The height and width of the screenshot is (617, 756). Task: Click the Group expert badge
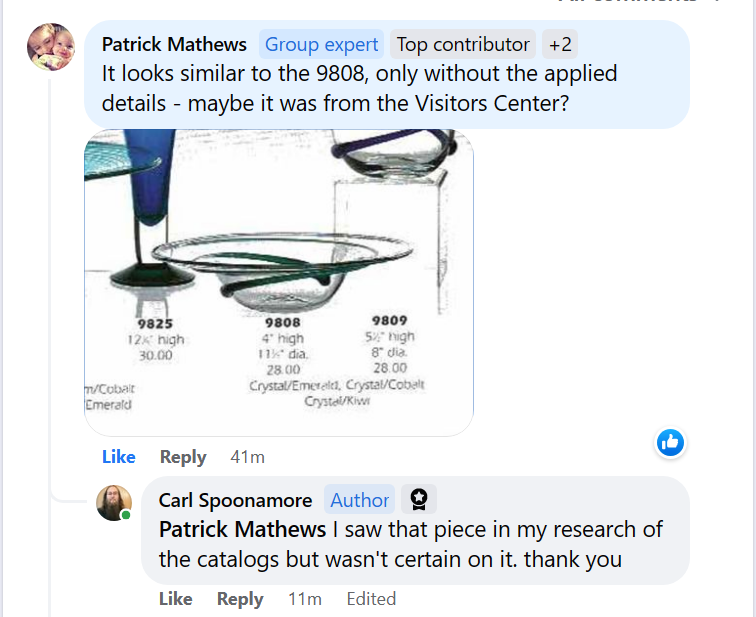point(321,44)
